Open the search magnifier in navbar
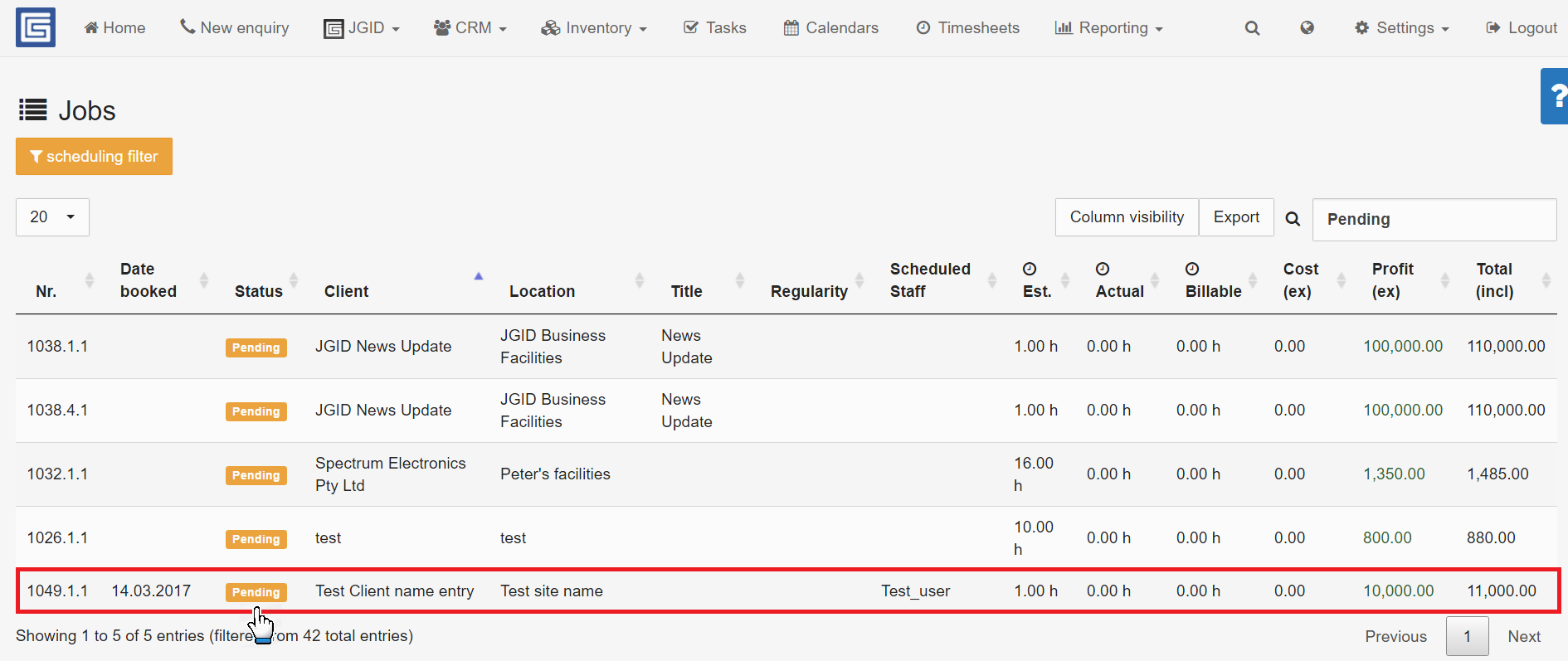1568x661 pixels. [1252, 28]
